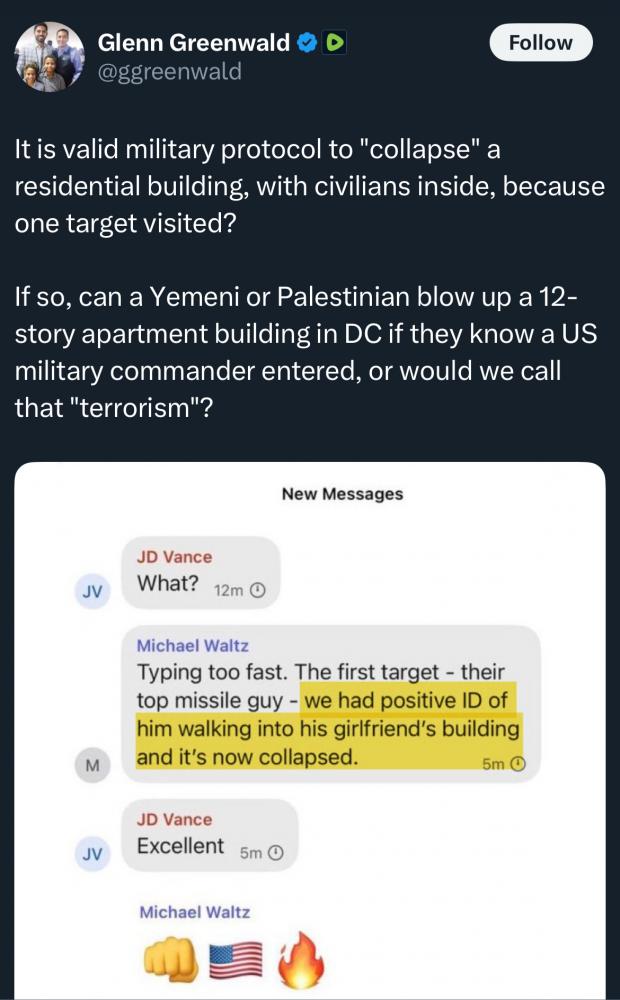Viewport: 620px width, 1000px height.
Task: Click the gray M avatar circle
Action: [x=92, y=766]
